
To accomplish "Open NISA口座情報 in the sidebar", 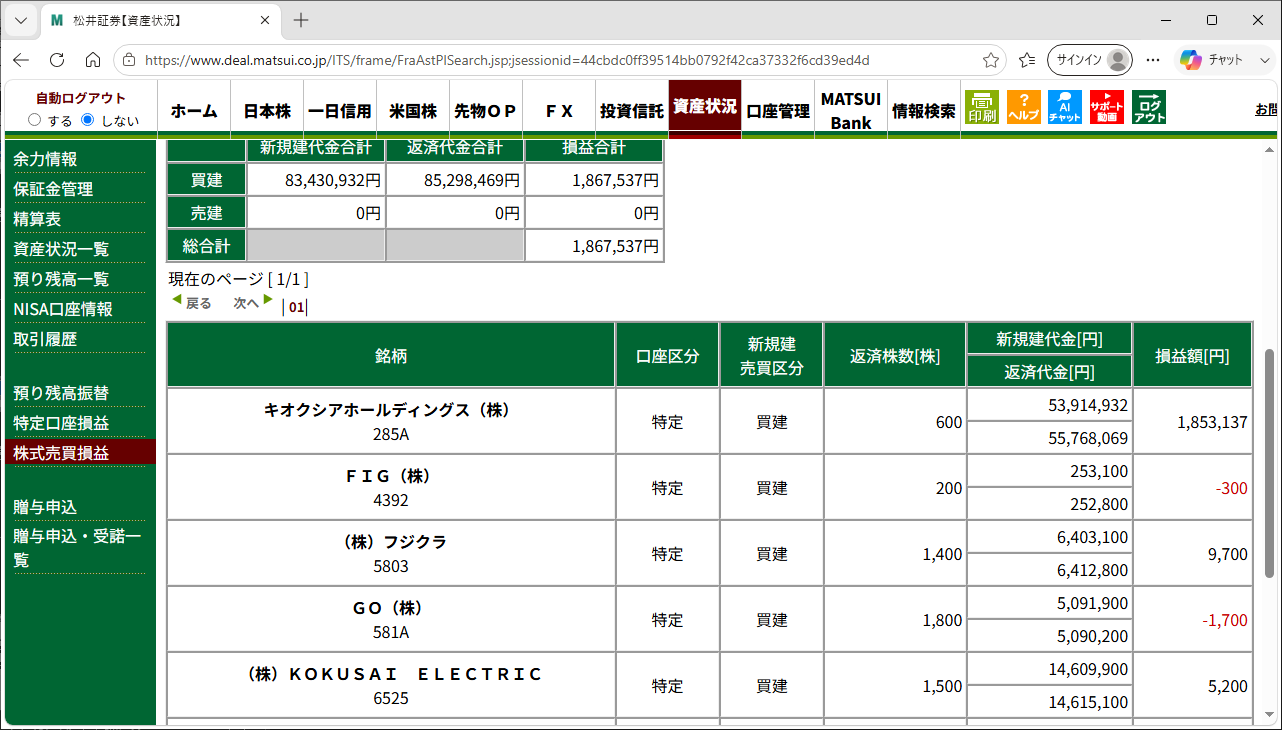I will click(63, 309).
